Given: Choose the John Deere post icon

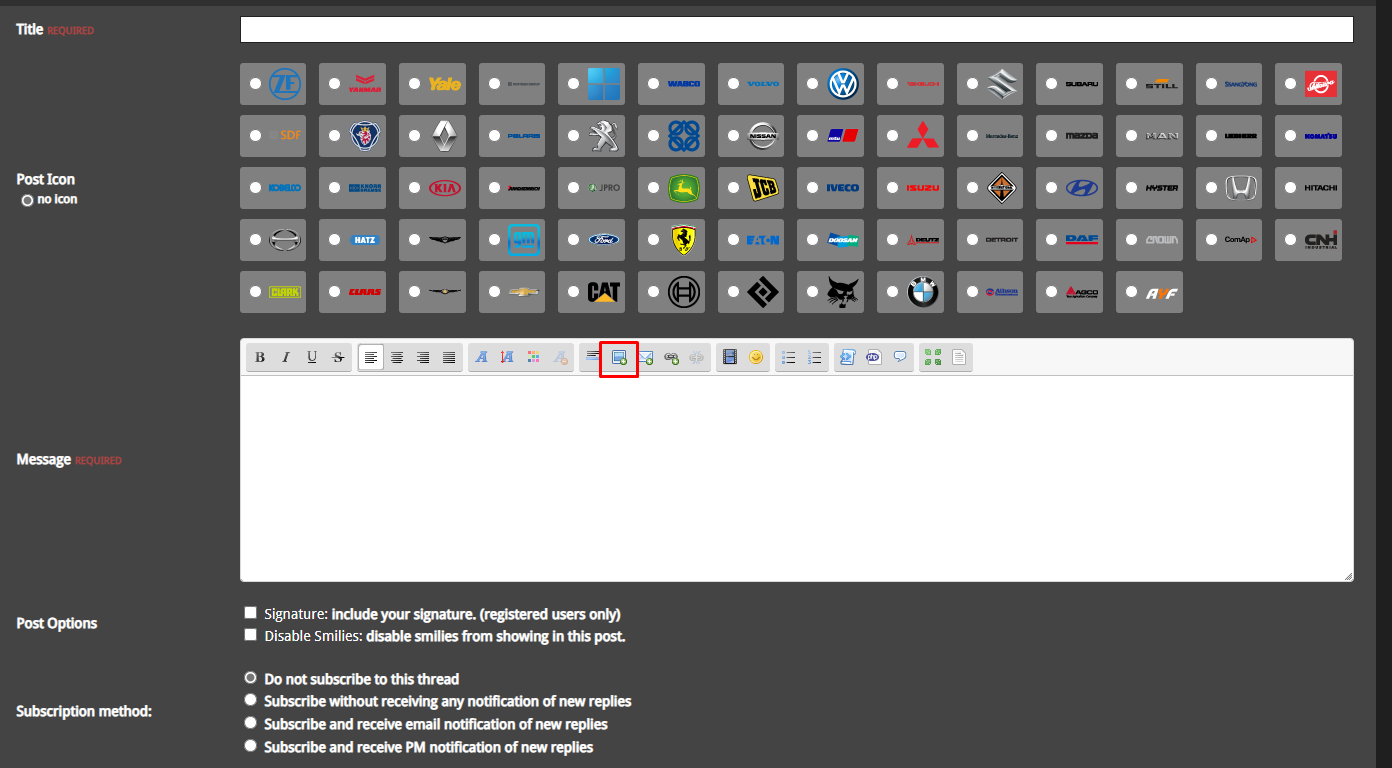Looking at the screenshot, I should 653,188.
